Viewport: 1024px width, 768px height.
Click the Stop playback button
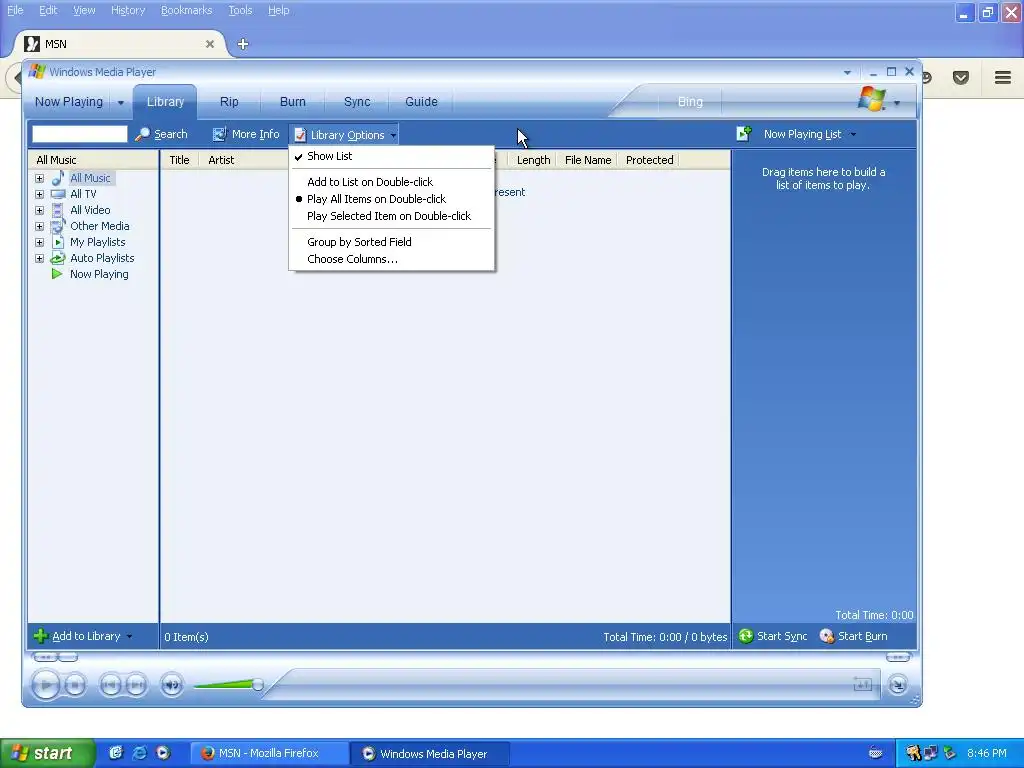(76, 685)
